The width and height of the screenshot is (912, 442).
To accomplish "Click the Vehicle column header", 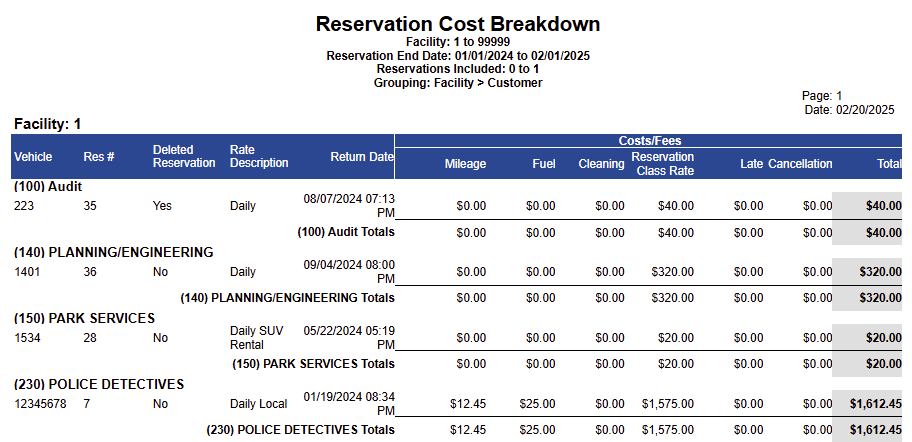I will (33, 157).
